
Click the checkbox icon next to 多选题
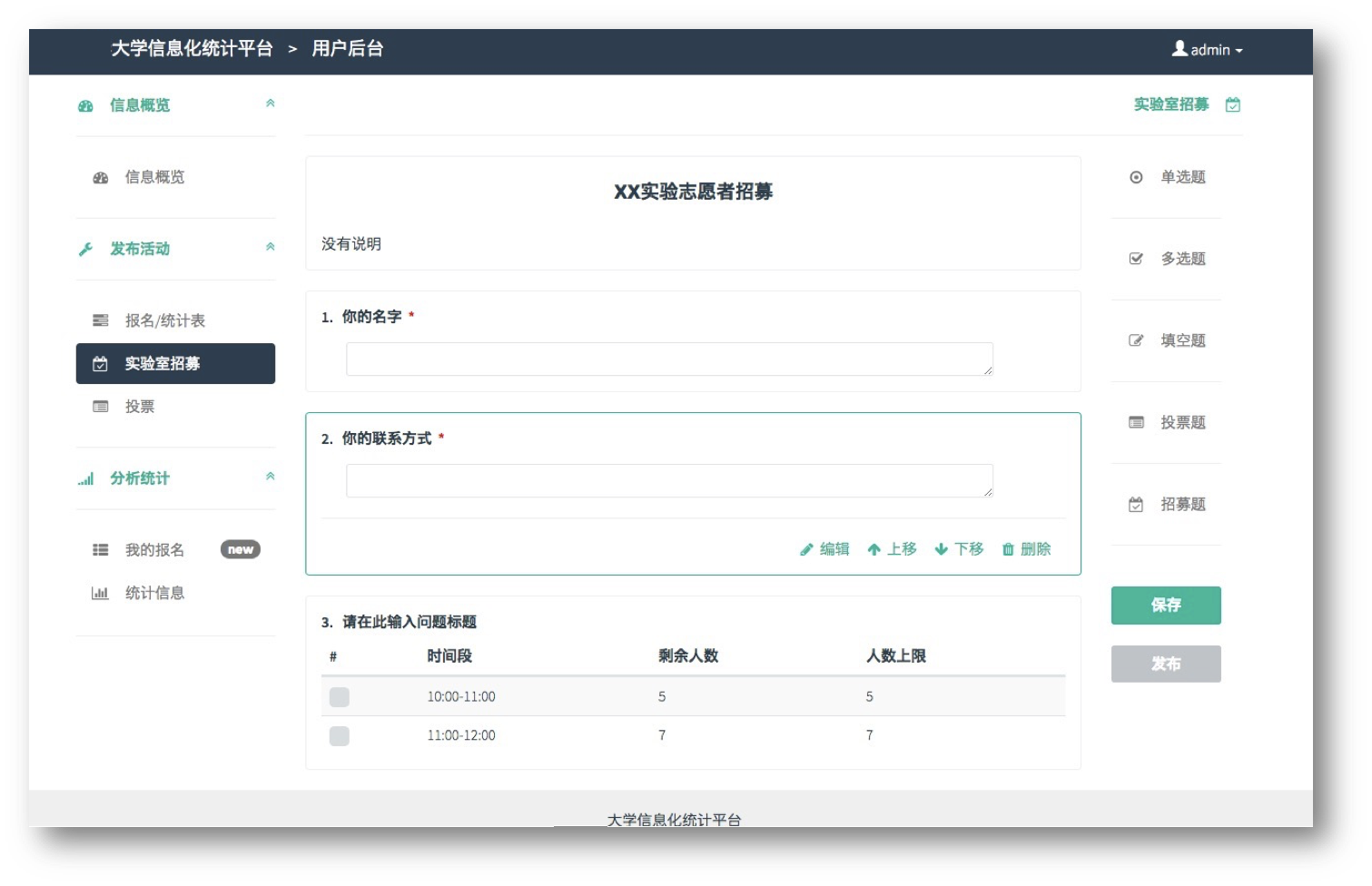point(1136,259)
